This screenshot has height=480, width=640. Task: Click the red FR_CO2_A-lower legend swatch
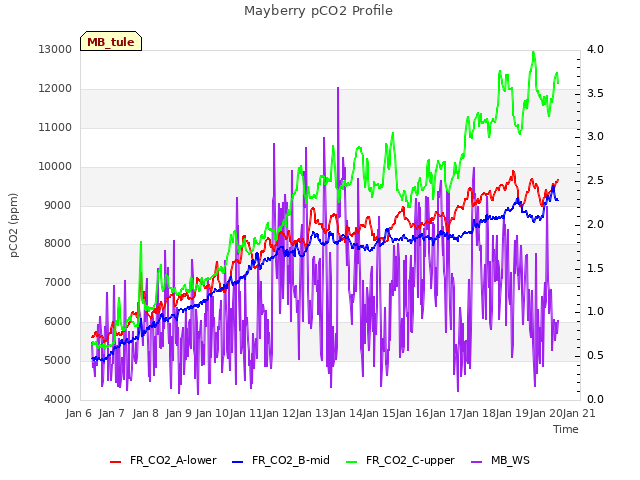tap(116, 462)
